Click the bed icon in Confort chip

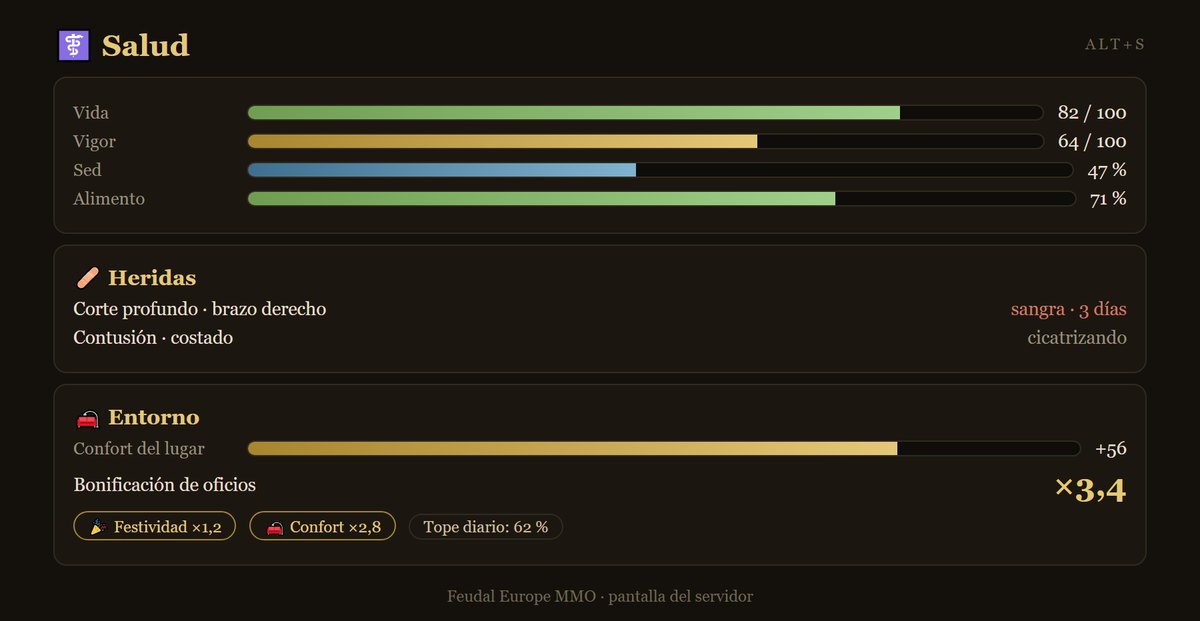click(x=274, y=527)
